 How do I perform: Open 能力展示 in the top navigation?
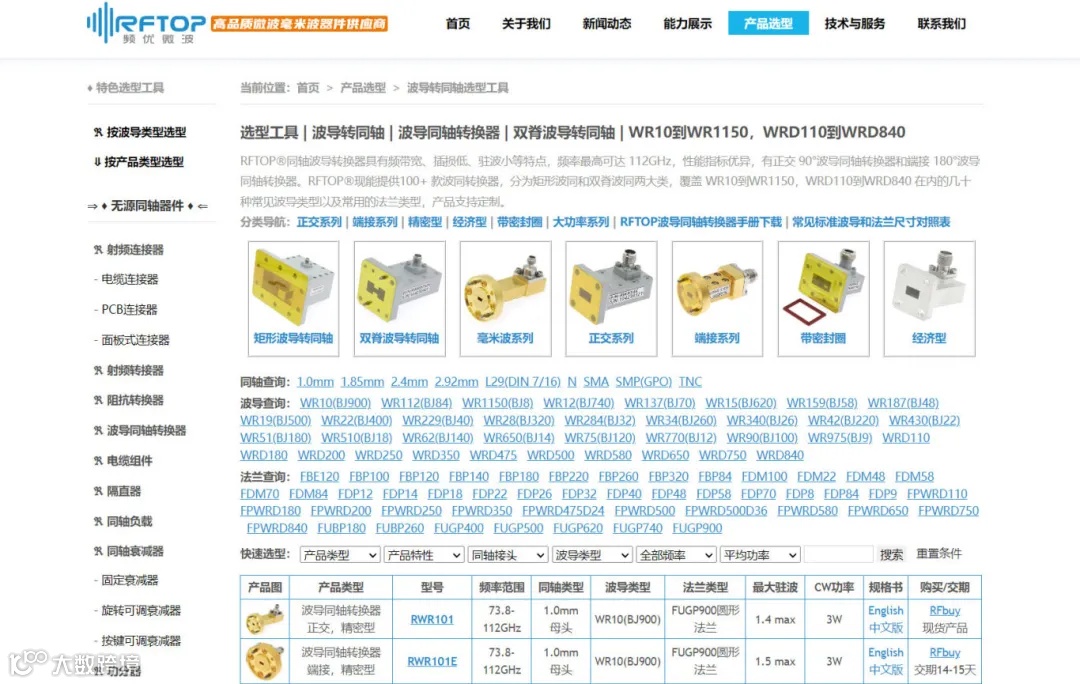[x=687, y=23]
